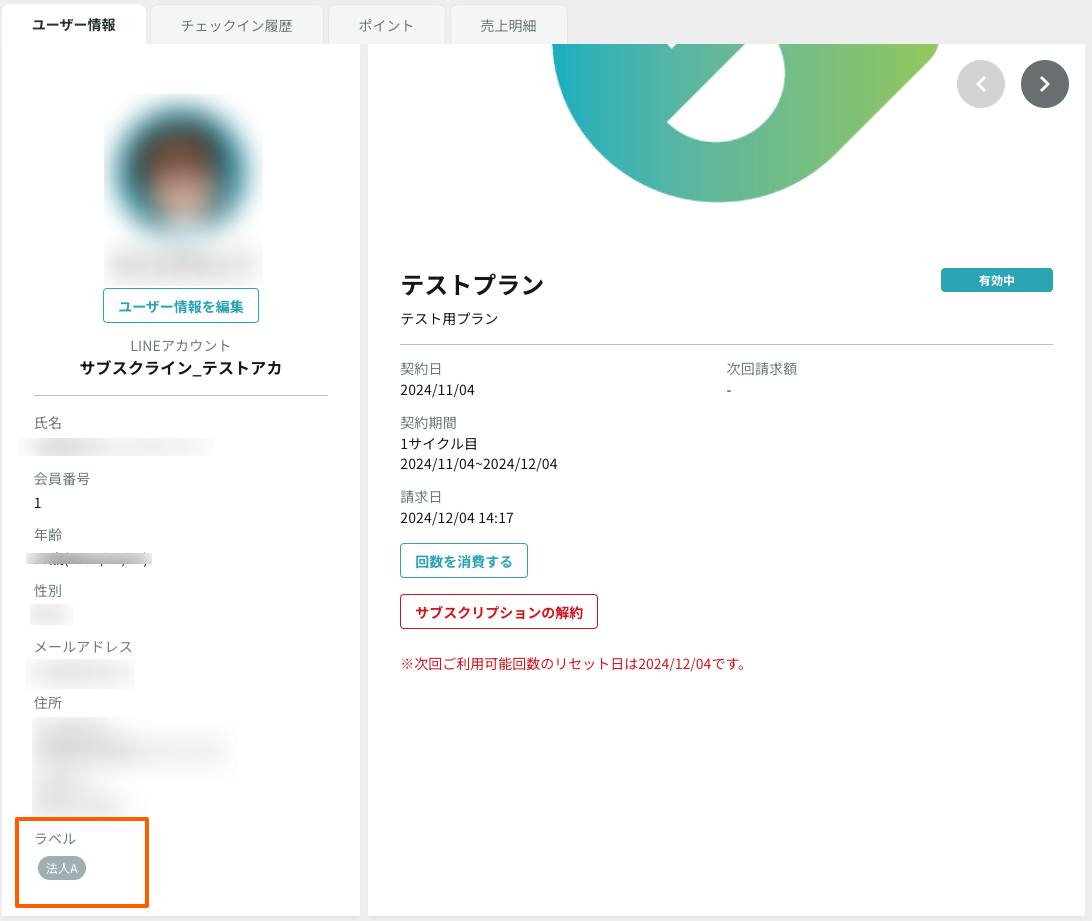Click the 次回請求額 label
The width and height of the screenshot is (1092, 921).
762,369
